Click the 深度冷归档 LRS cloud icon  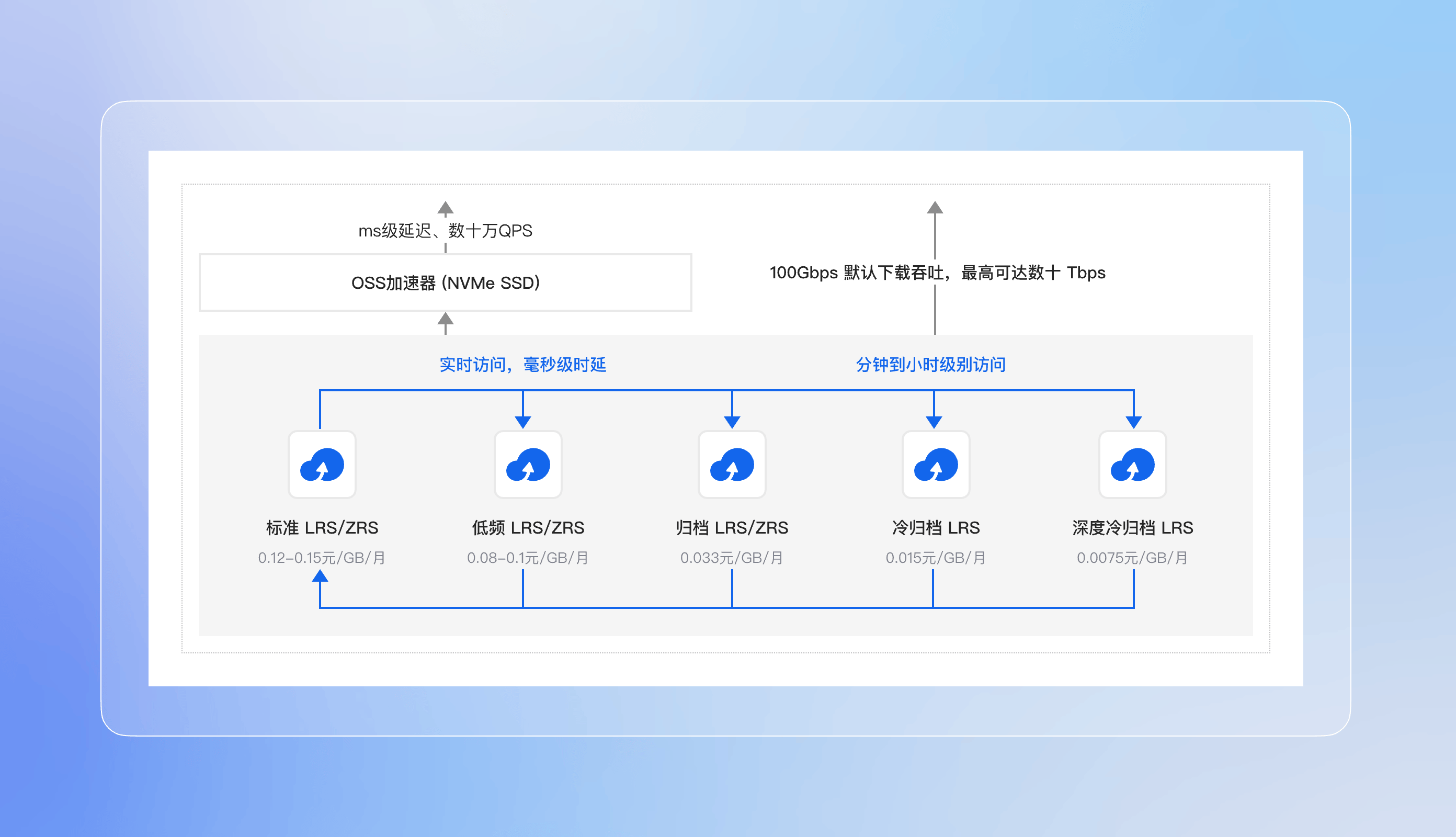click(1132, 465)
